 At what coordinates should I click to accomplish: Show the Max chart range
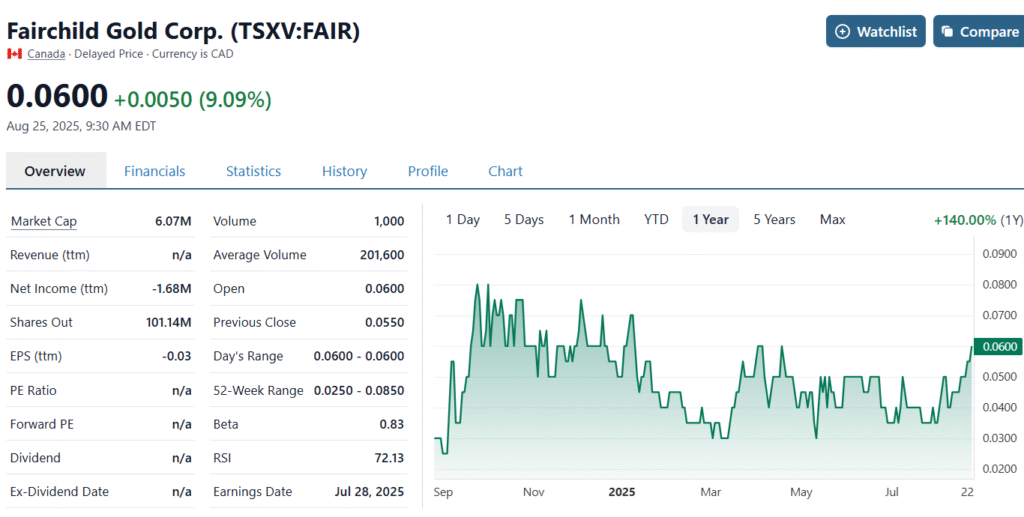click(x=832, y=219)
